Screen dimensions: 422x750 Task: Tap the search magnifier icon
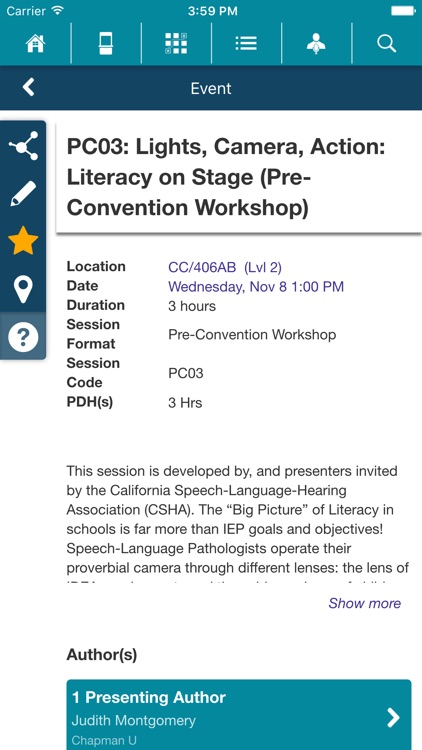point(387,44)
